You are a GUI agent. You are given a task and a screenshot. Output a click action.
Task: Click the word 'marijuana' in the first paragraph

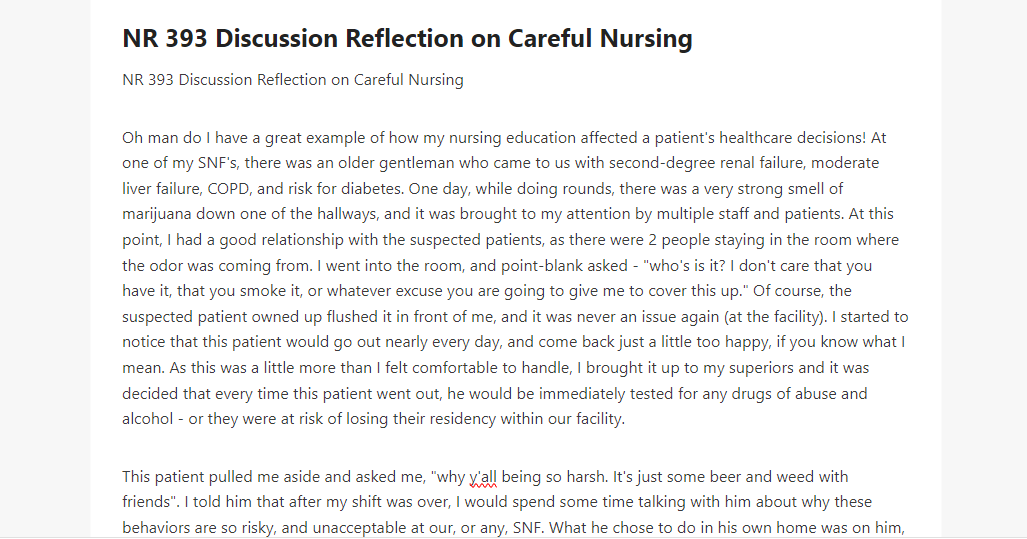coord(157,214)
